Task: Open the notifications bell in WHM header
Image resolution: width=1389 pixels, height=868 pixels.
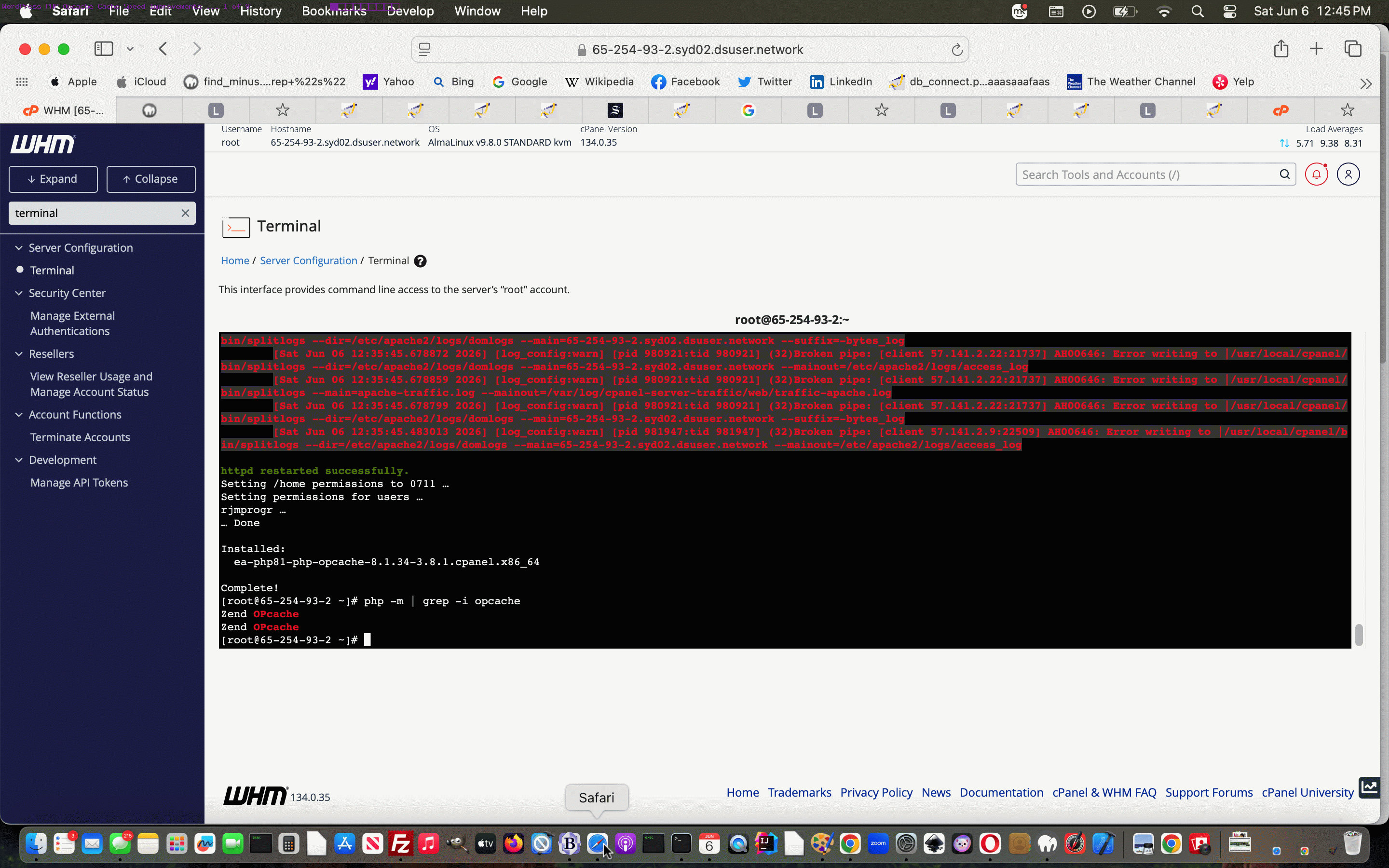Action: point(1316,174)
